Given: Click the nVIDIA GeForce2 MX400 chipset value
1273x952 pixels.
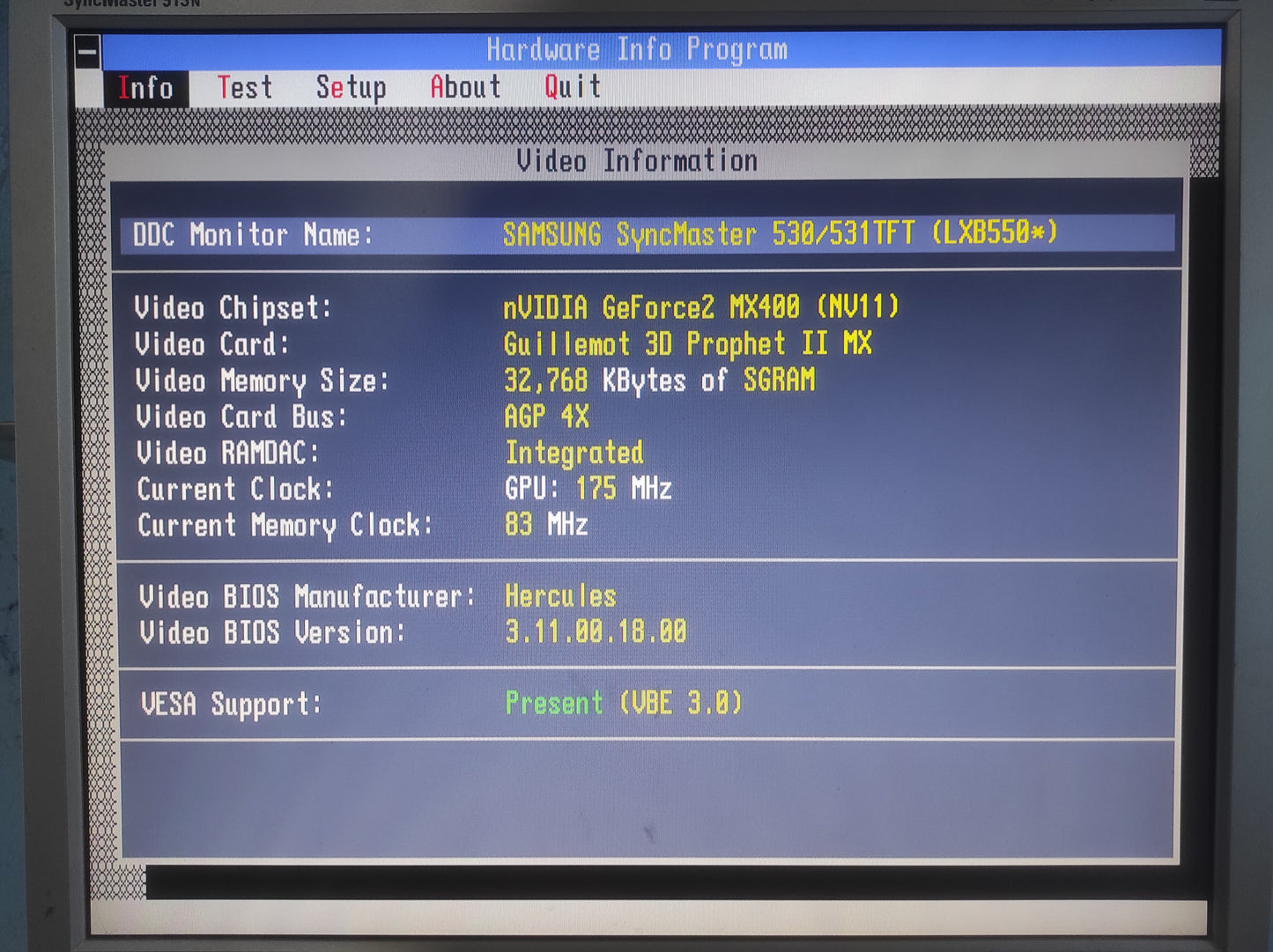Looking at the screenshot, I should (x=700, y=307).
